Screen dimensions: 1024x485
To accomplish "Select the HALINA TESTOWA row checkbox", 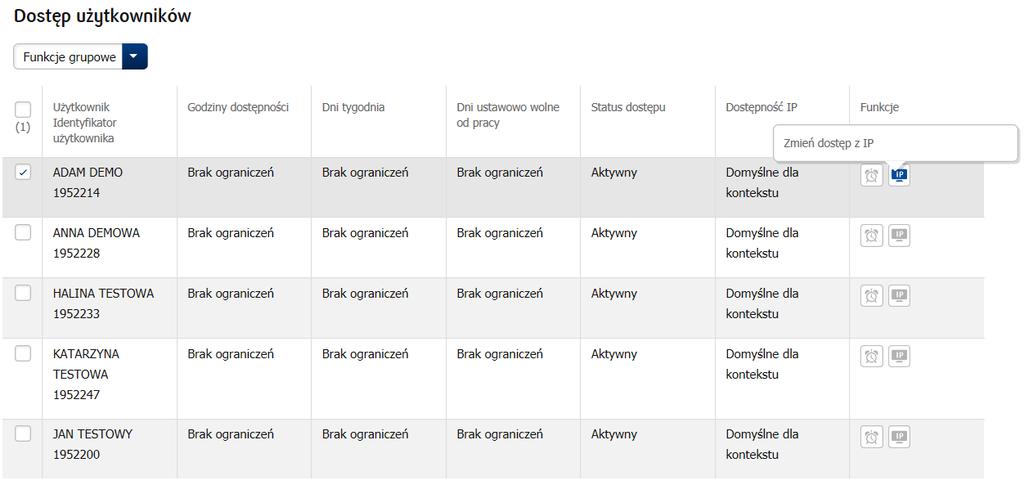I will coord(22,293).
